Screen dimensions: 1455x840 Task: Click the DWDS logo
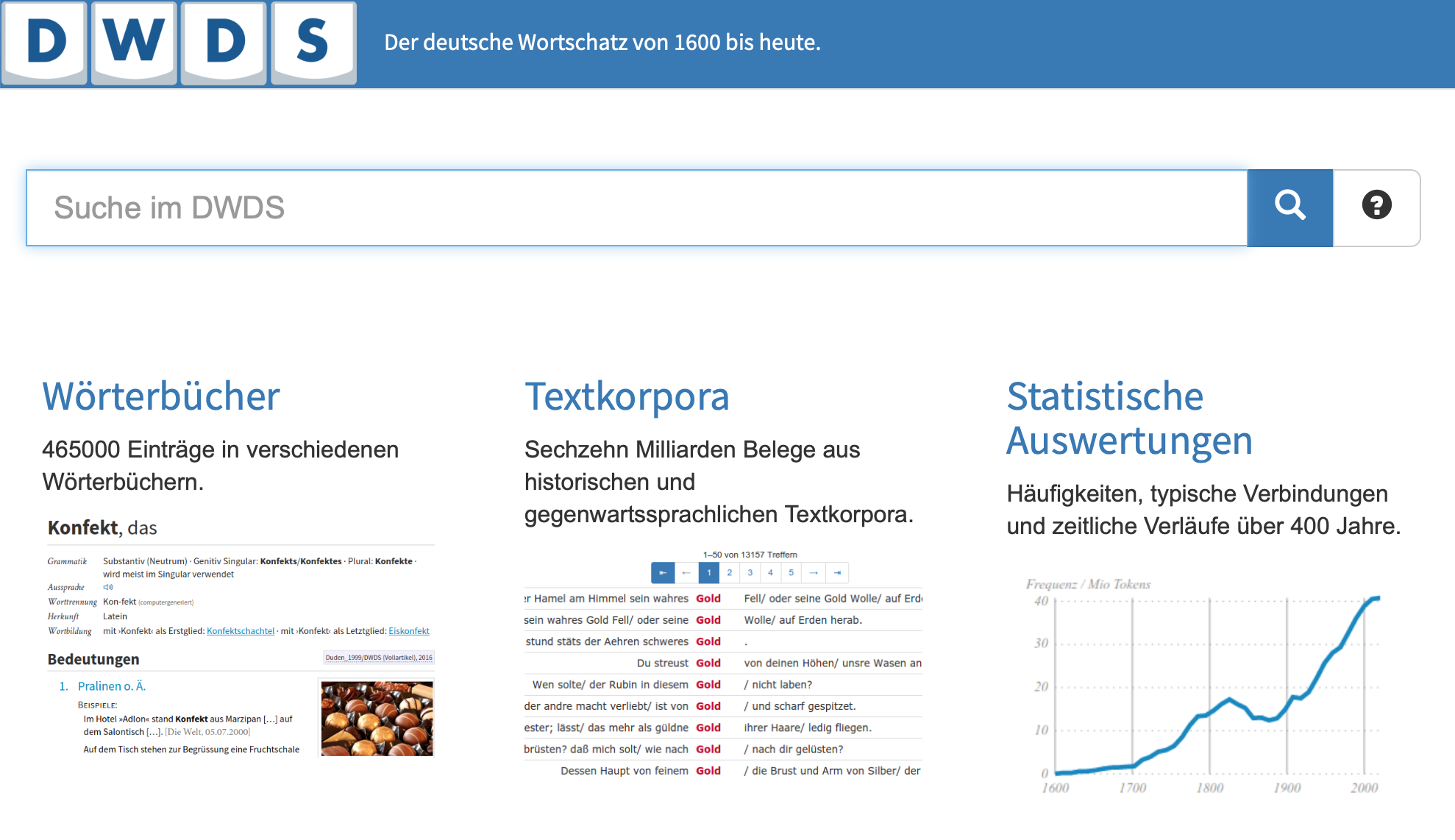point(179,43)
